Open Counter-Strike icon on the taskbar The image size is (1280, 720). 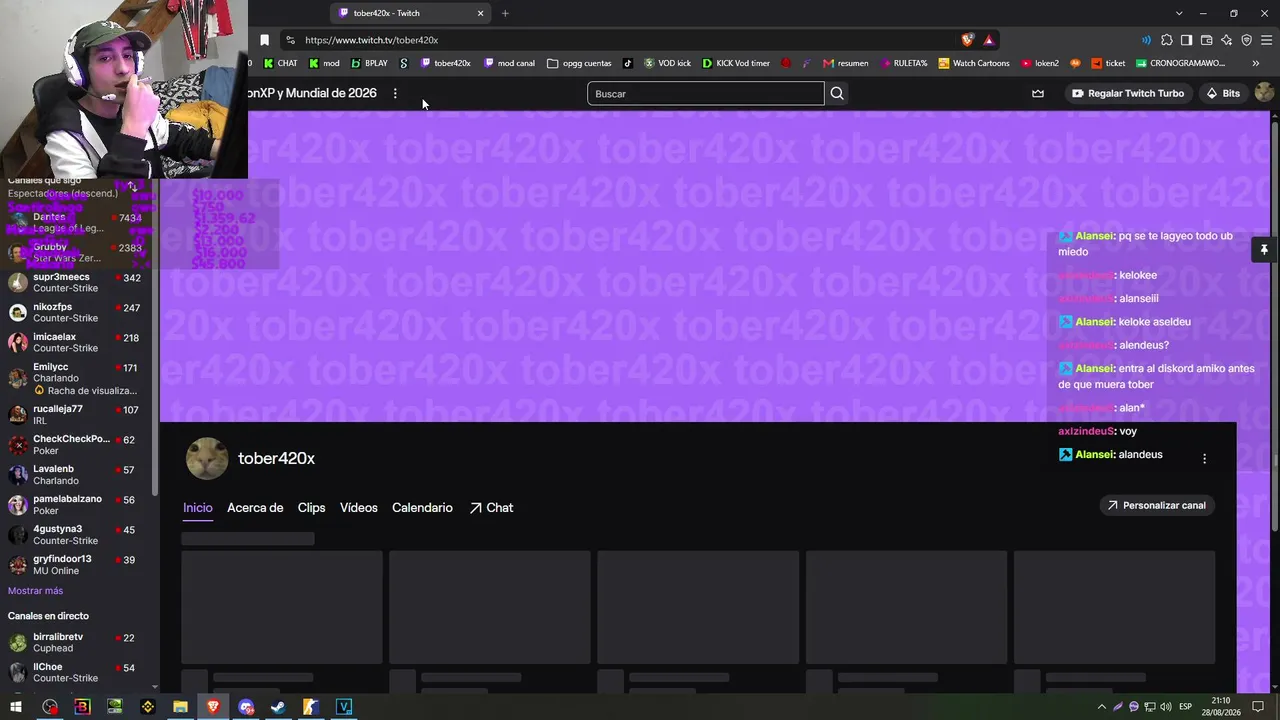[311, 707]
